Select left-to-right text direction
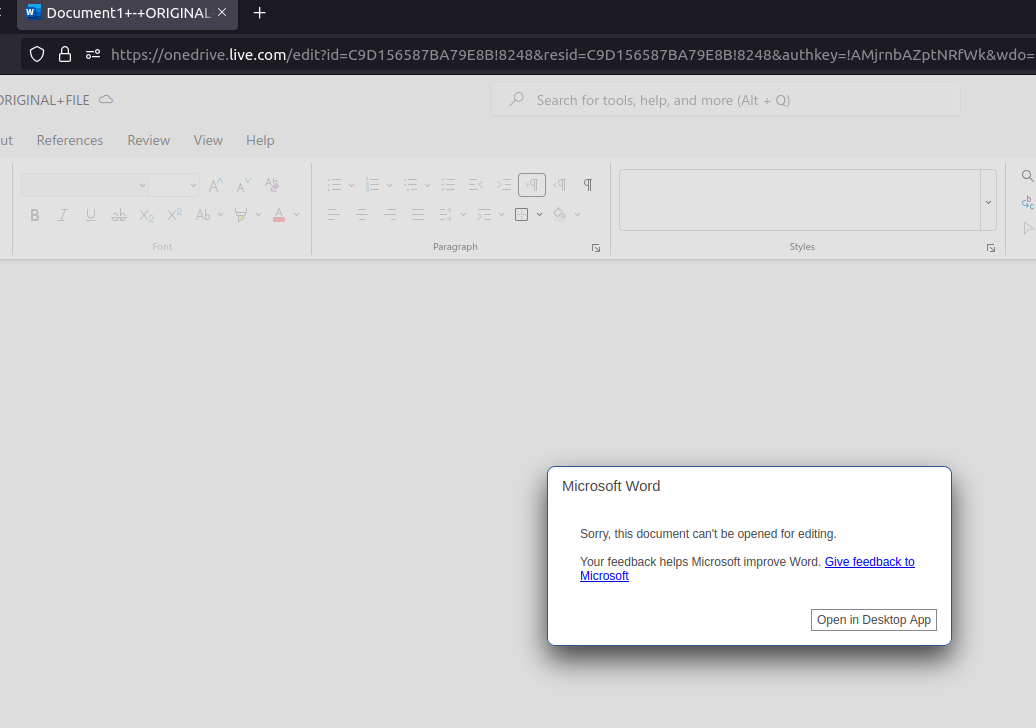Image resolution: width=1036 pixels, height=728 pixels. (532, 185)
